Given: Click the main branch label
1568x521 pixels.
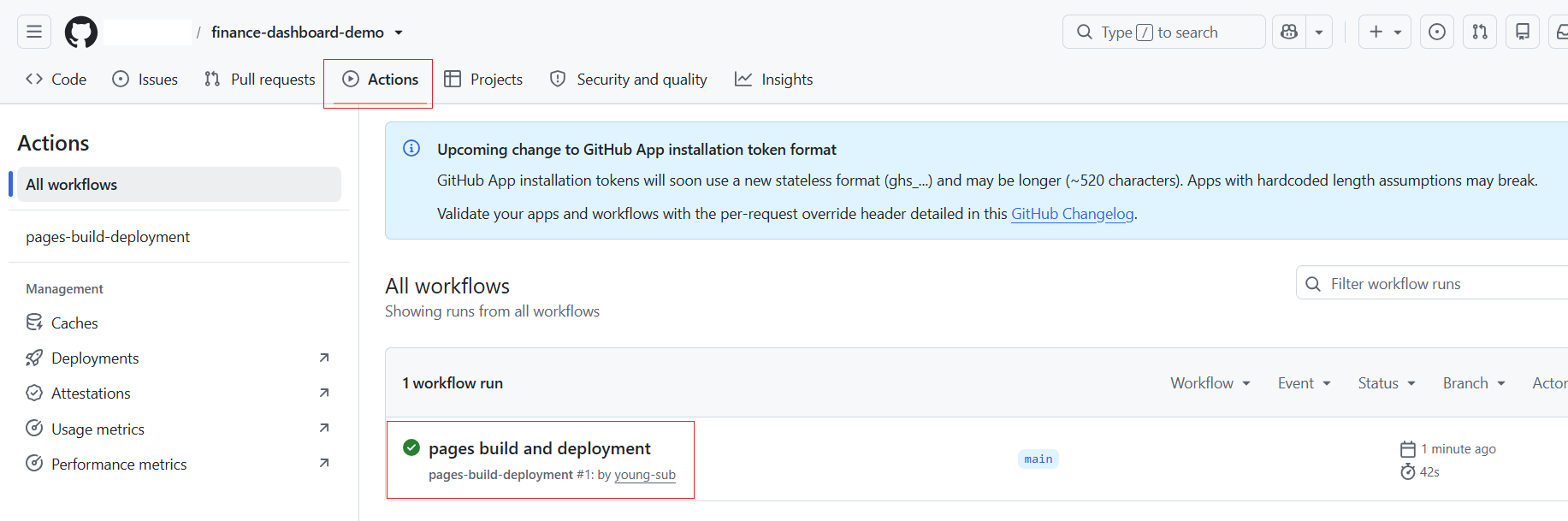Looking at the screenshot, I should 1038,459.
